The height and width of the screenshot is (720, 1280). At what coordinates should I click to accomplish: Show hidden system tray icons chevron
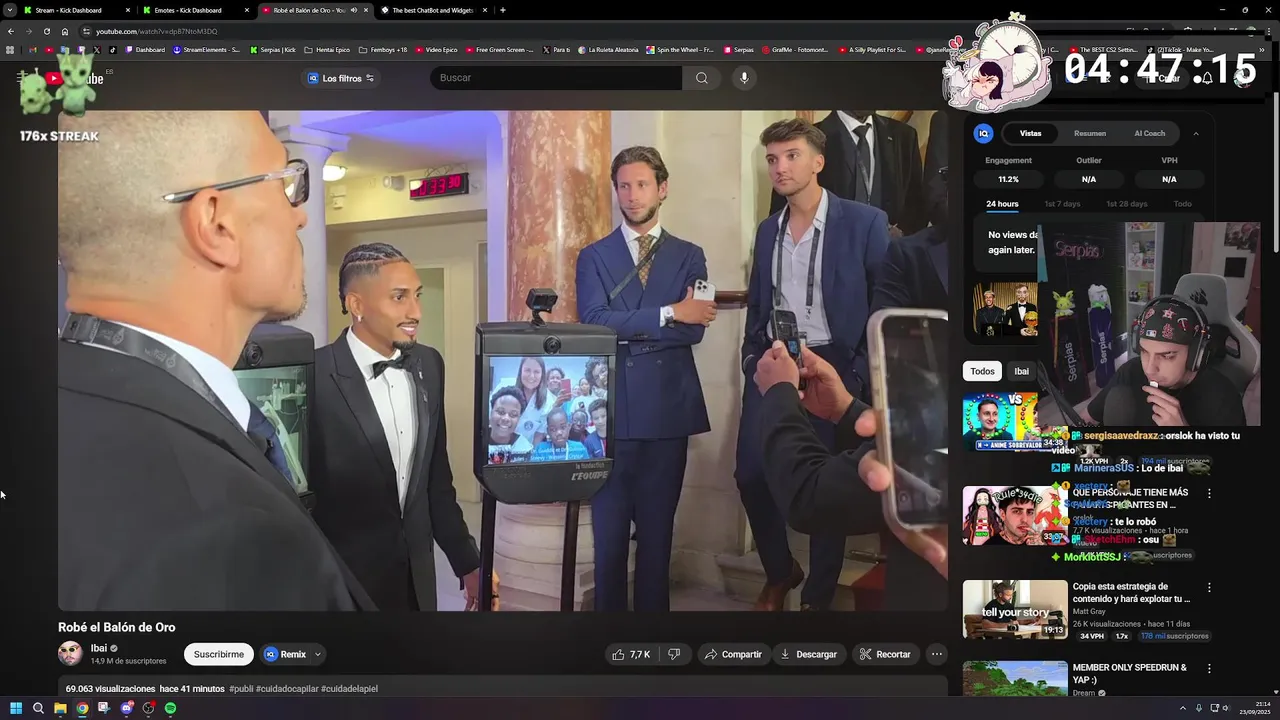[x=1183, y=708]
